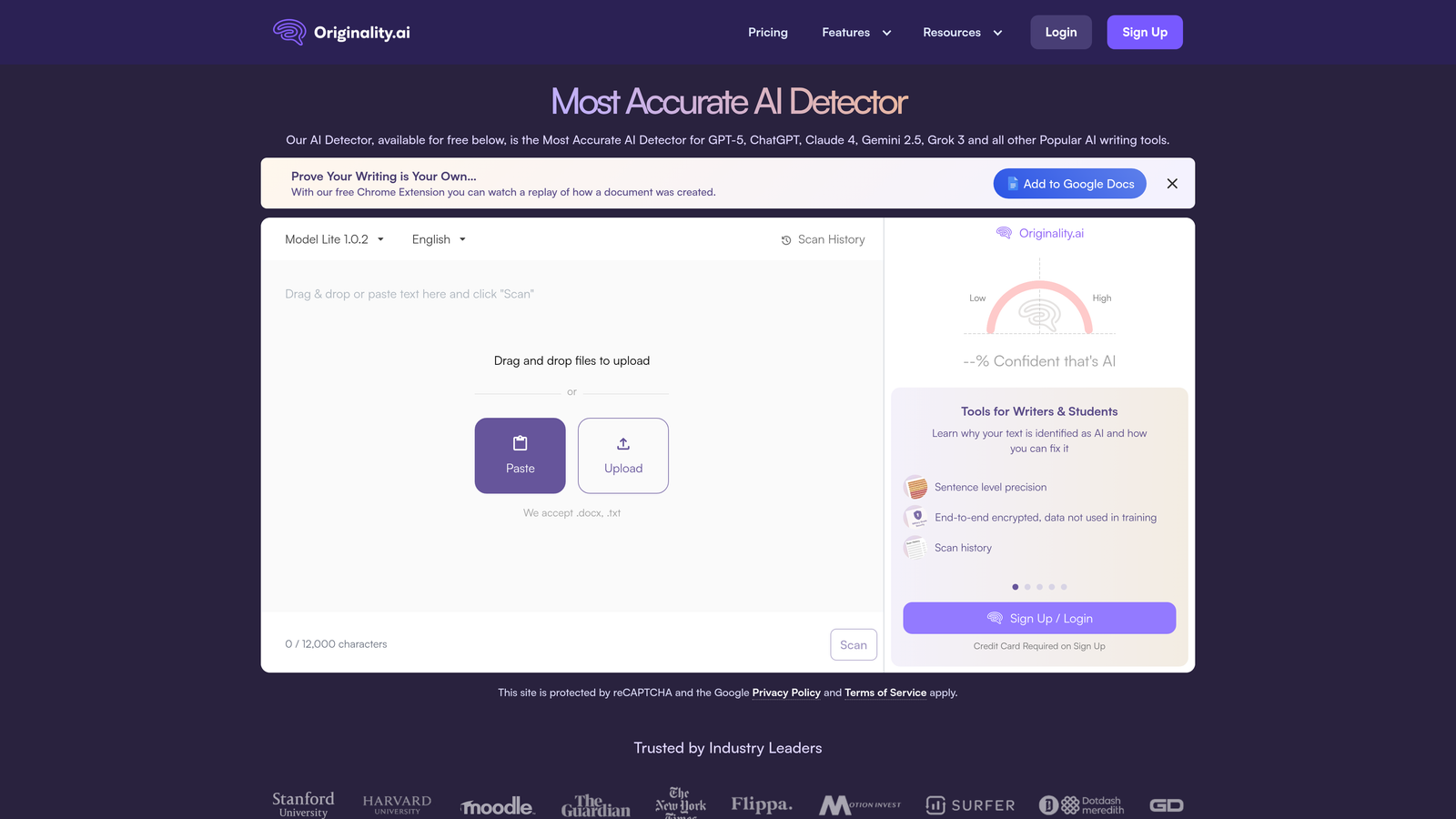Select the Upload icon

622,443
